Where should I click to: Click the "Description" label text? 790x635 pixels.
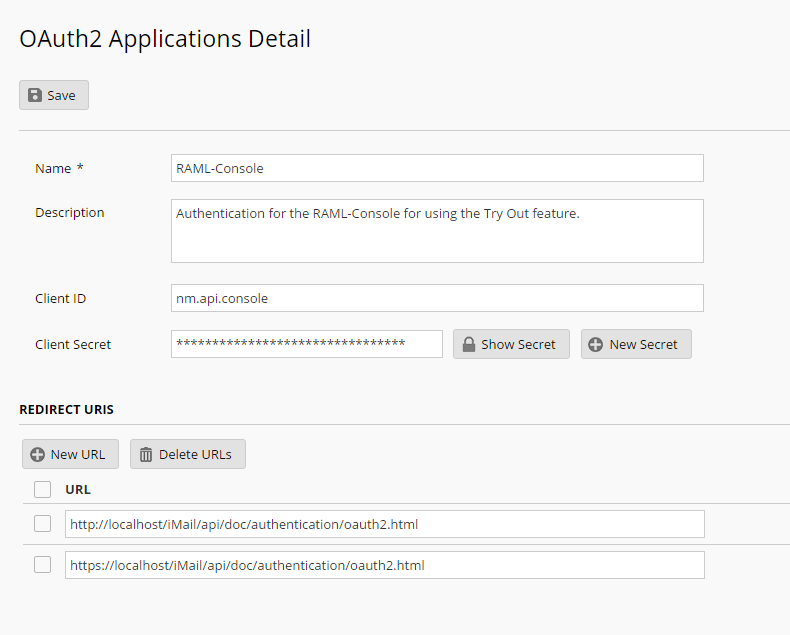(x=69, y=212)
